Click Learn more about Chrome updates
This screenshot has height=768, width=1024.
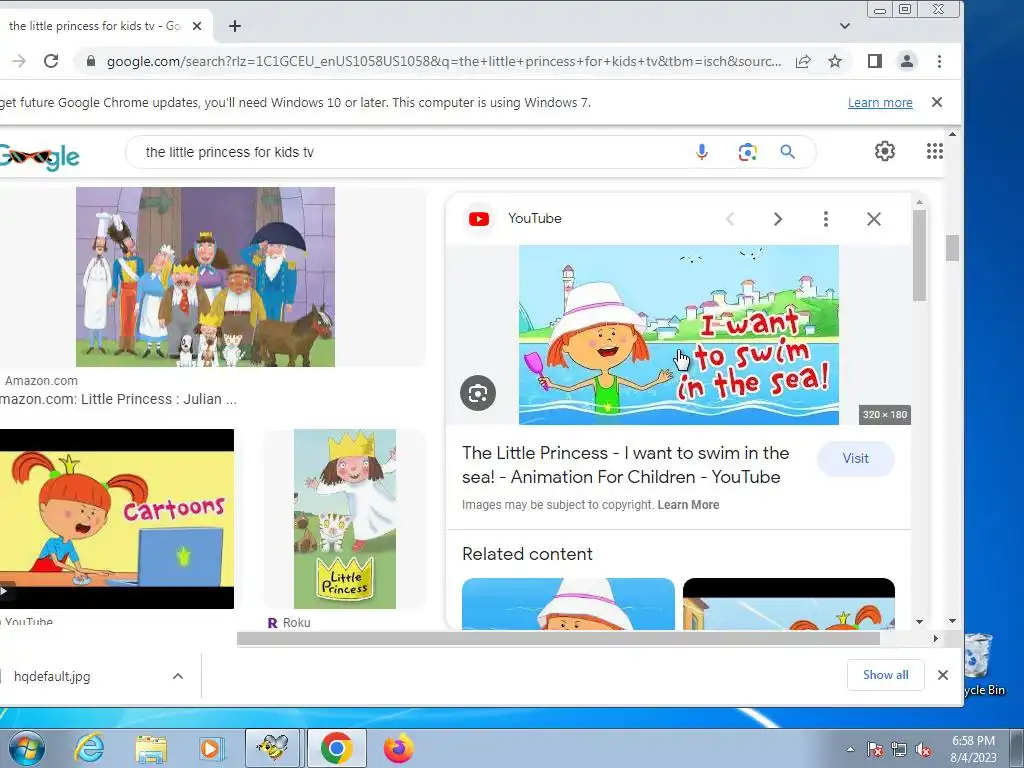click(880, 103)
